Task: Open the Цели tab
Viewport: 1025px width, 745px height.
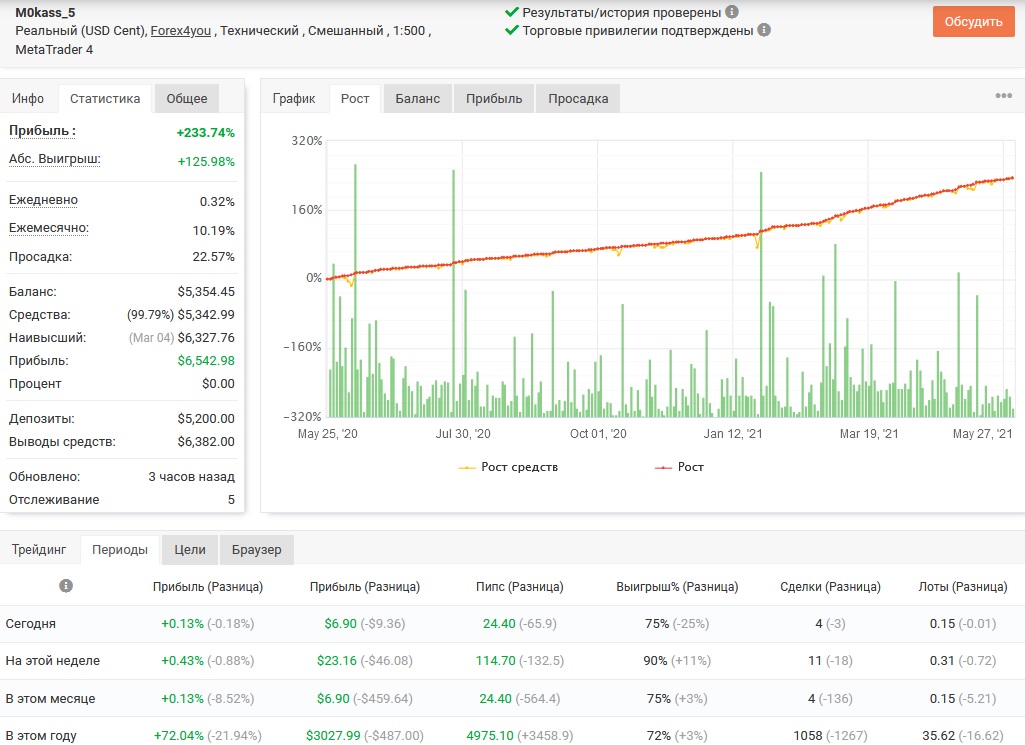Action: pos(190,550)
